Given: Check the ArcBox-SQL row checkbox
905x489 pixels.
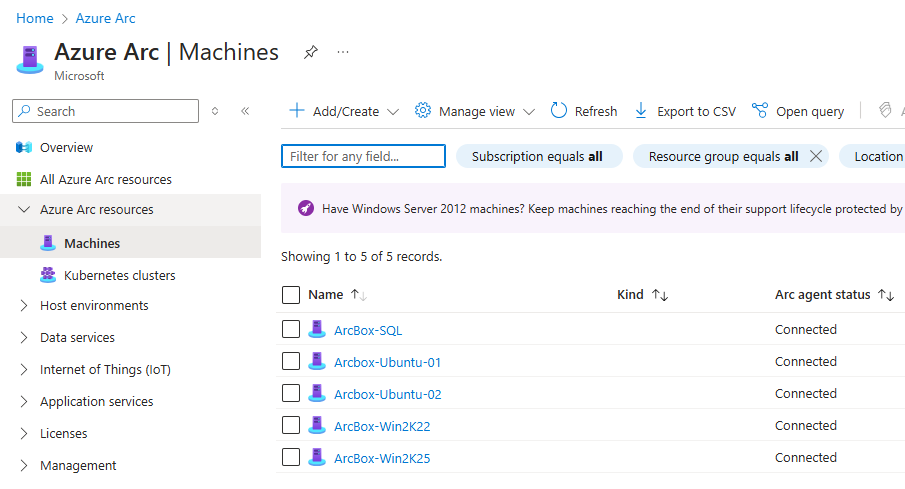Looking at the screenshot, I should point(291,329).
